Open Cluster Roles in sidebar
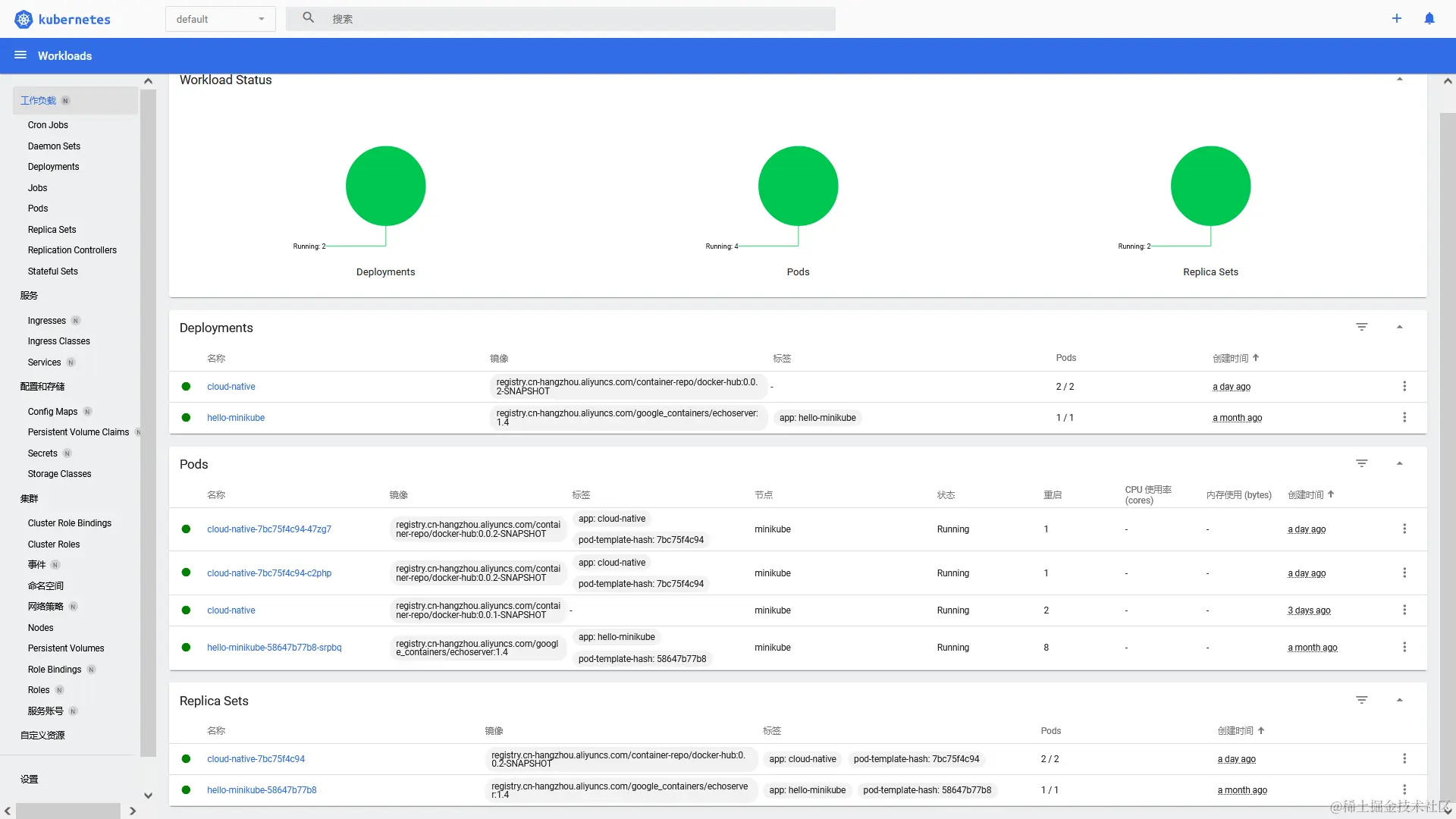The image size is (1456, 819). (54, 544)
